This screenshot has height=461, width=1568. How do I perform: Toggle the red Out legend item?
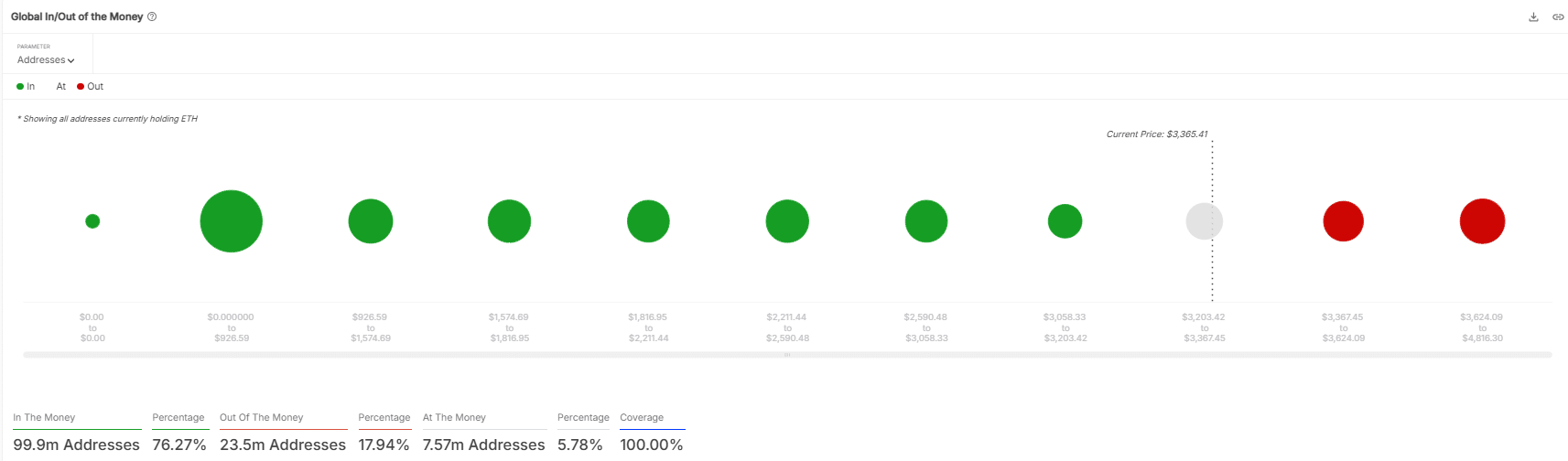(90, 87)
